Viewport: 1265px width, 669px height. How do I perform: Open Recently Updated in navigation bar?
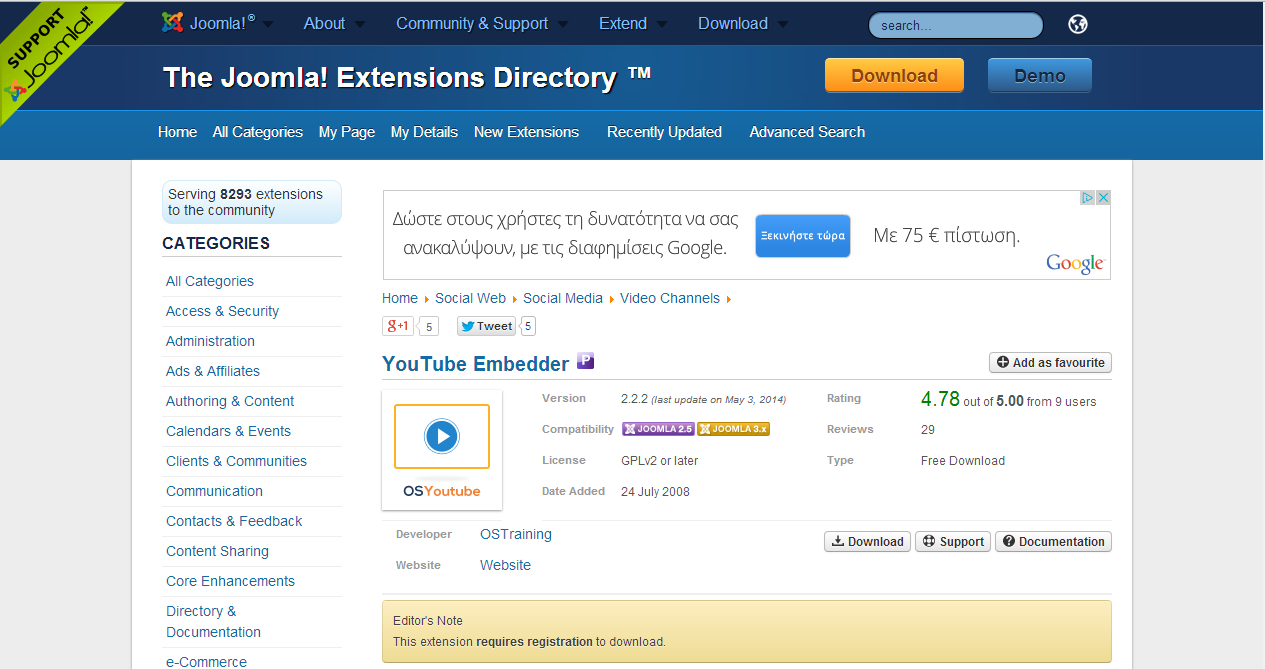tap(664, 132)
